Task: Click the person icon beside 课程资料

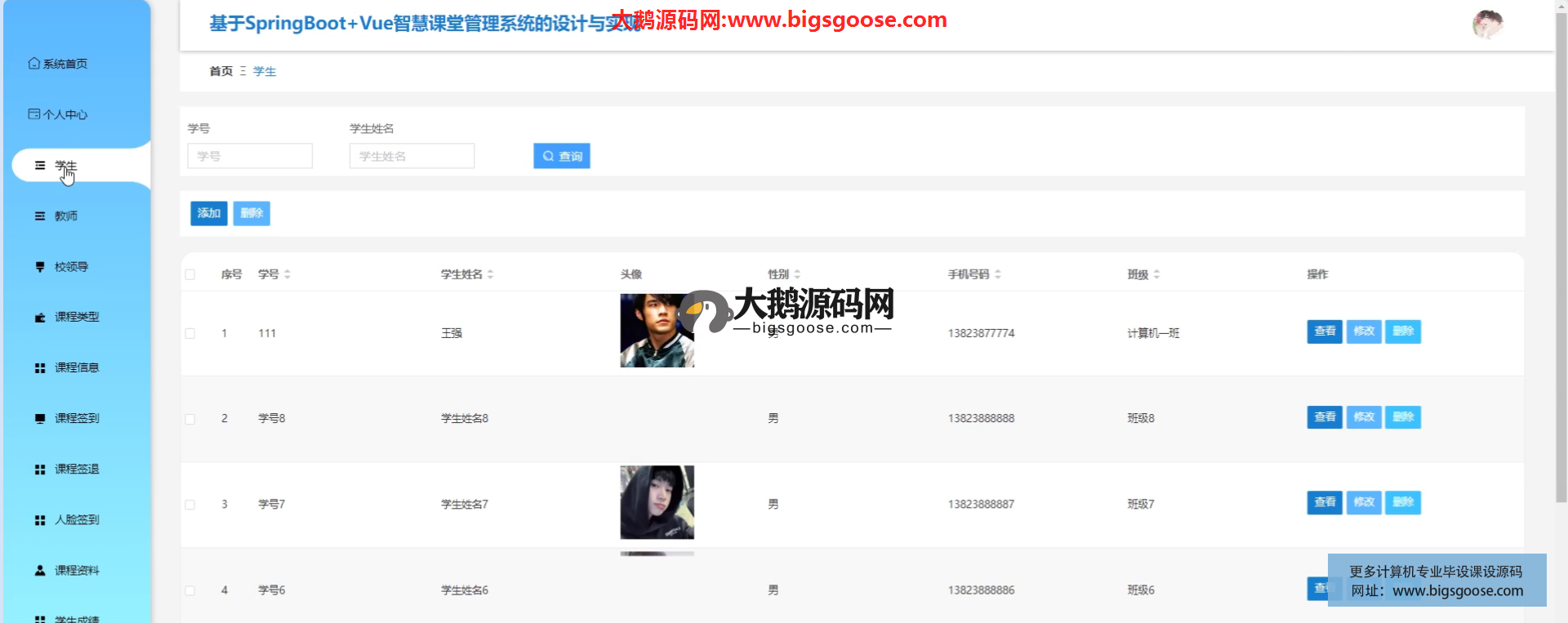Action: (40, 571)
